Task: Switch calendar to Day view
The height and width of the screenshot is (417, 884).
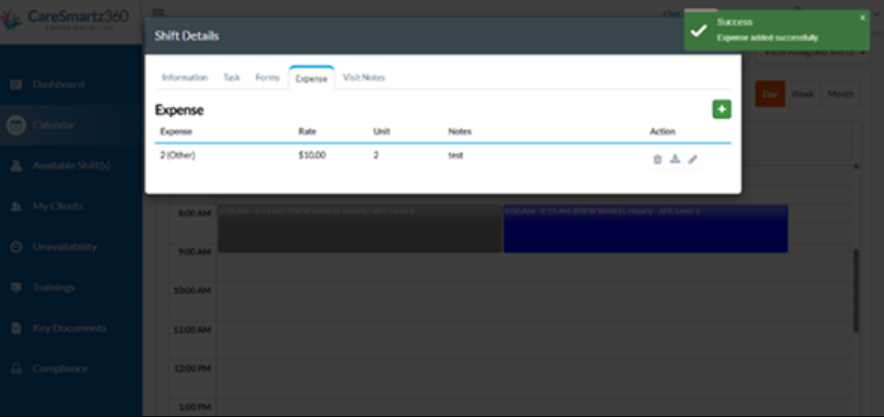Action: click(x=770, y=94)
